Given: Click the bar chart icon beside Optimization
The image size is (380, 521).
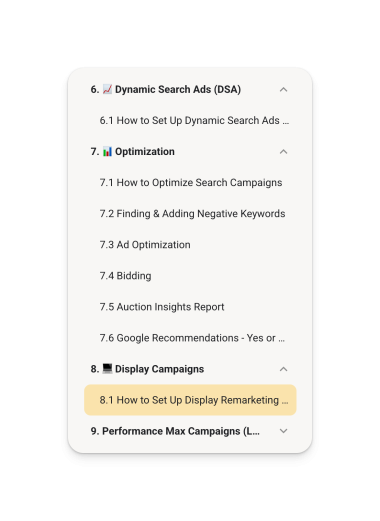Looking at the screenshot, I should pos(107,151).
